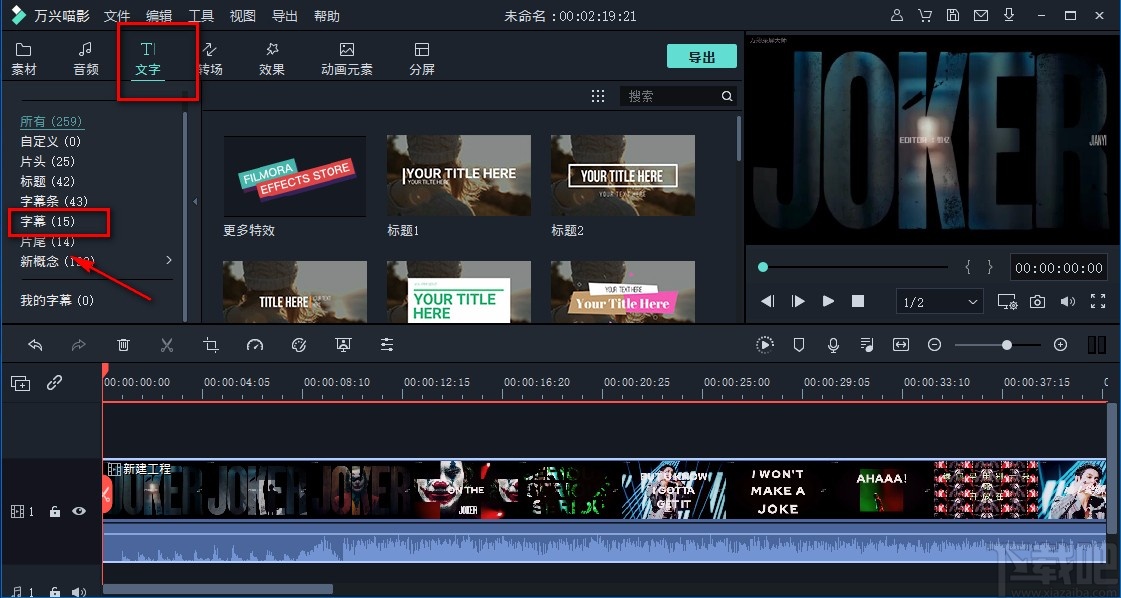Viewport: 1121px width, 598px height.
Task: Click the microphone voiceover recording icon
Action: click(833, 344)
